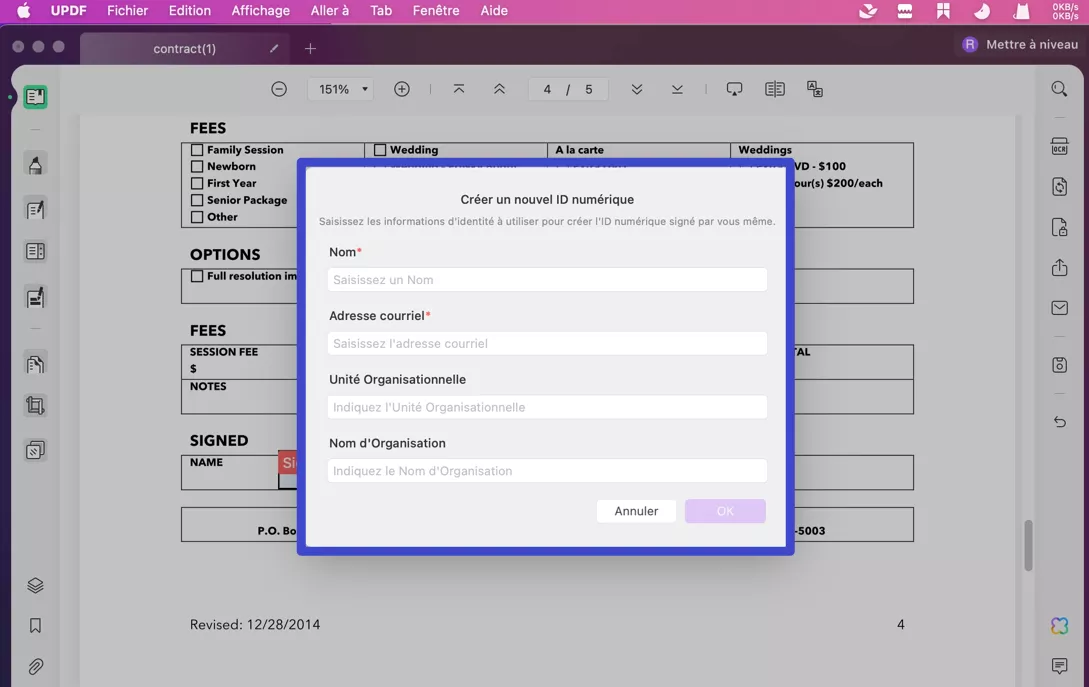Start presentation slideshow mode

(734, 89)
